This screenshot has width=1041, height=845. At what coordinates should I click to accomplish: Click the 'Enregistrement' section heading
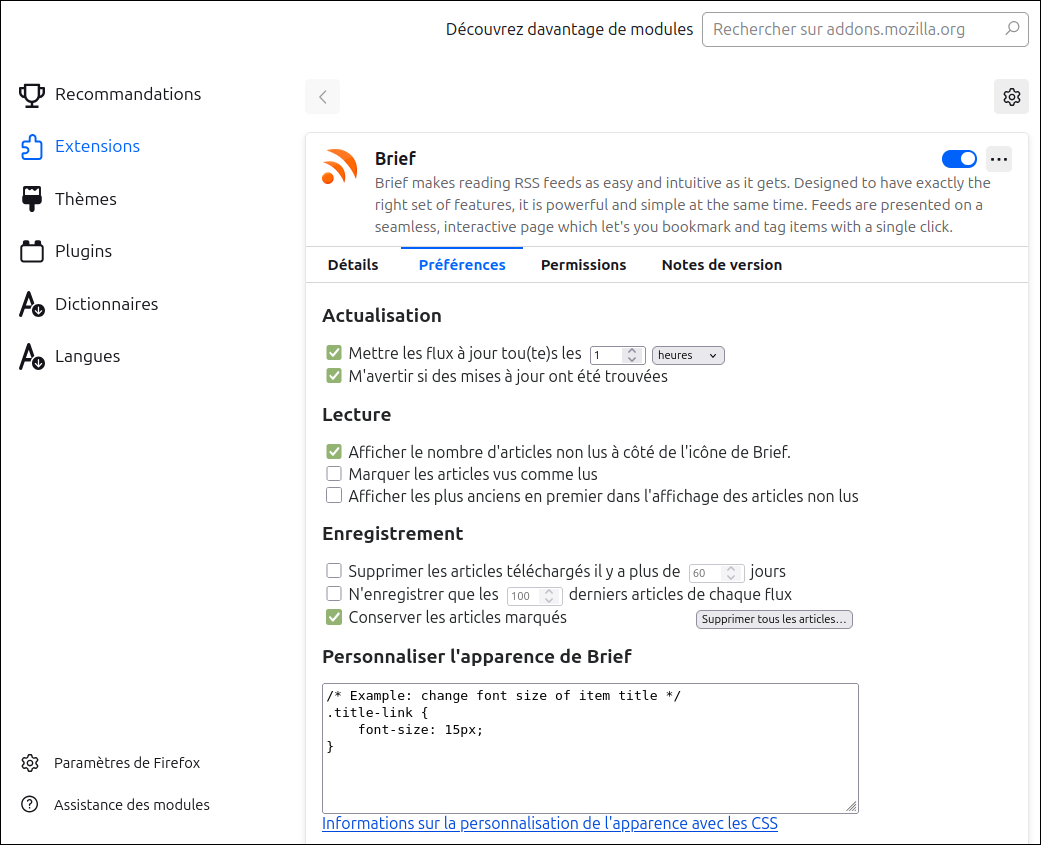pyautogui.click(x=392, y=534)
